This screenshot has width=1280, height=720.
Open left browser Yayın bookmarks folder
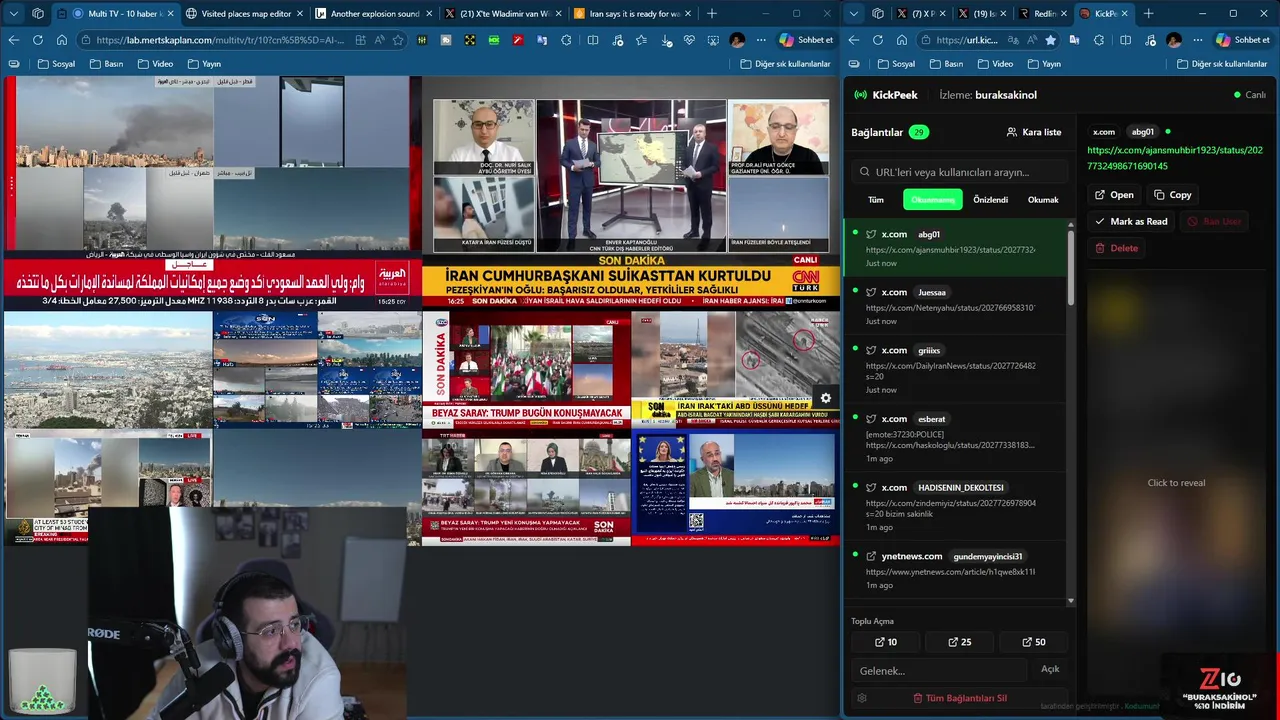[x=203, y=64]
